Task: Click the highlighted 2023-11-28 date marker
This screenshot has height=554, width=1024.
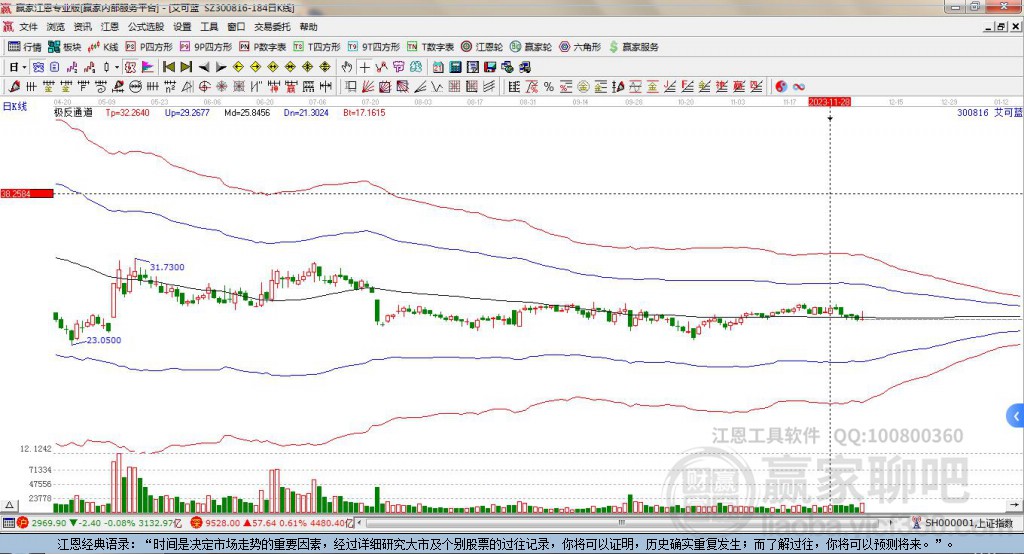Action: [x=829, y=102]
